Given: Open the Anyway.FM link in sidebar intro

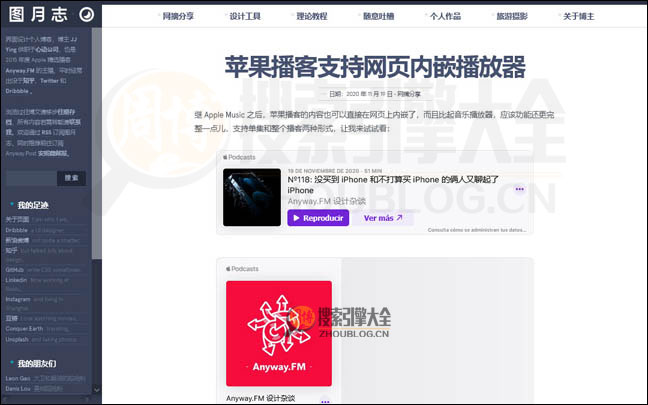Looking at the screenshot, I should (x=20, y=71).
